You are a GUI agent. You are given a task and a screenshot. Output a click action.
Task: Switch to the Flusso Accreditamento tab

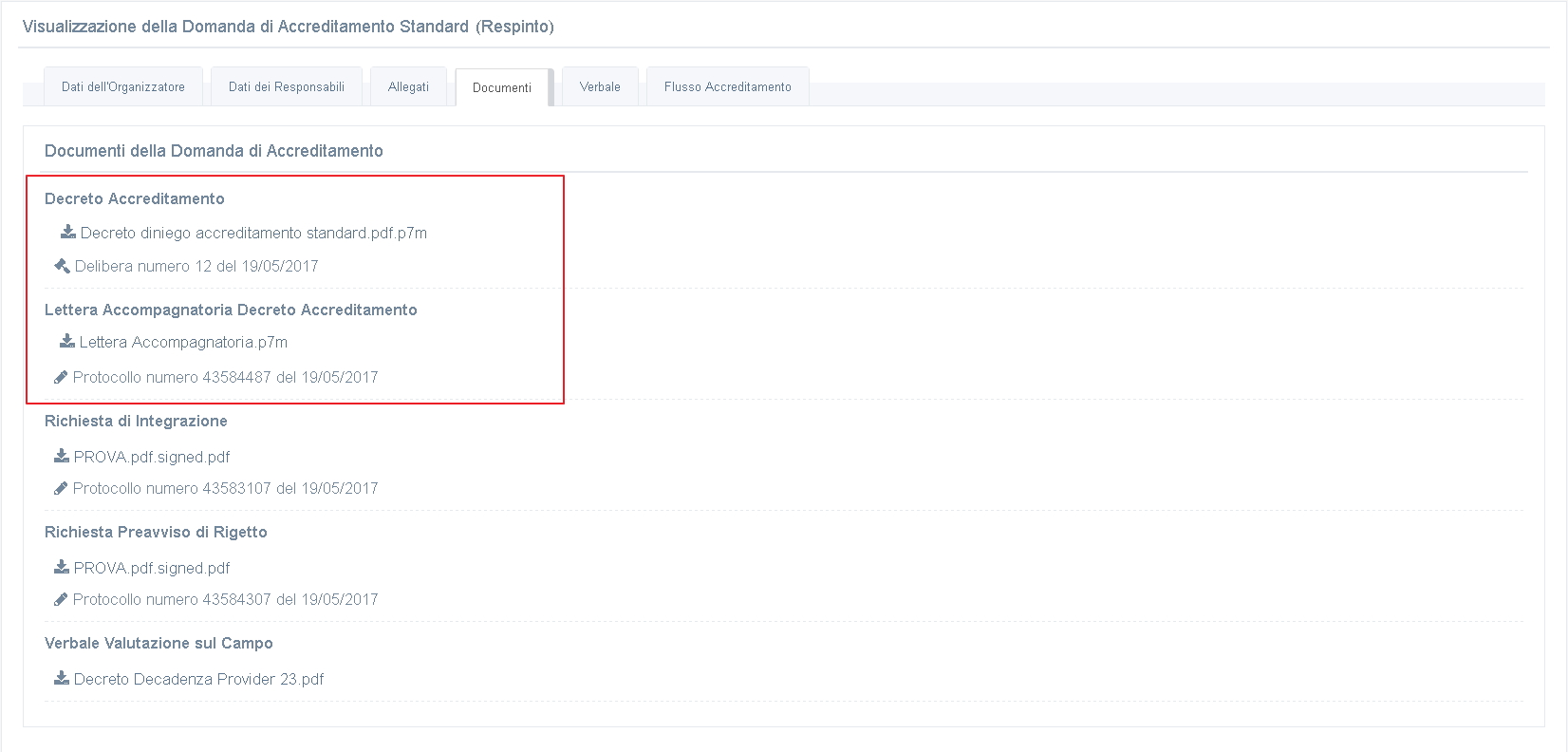[x=727, y=86]
